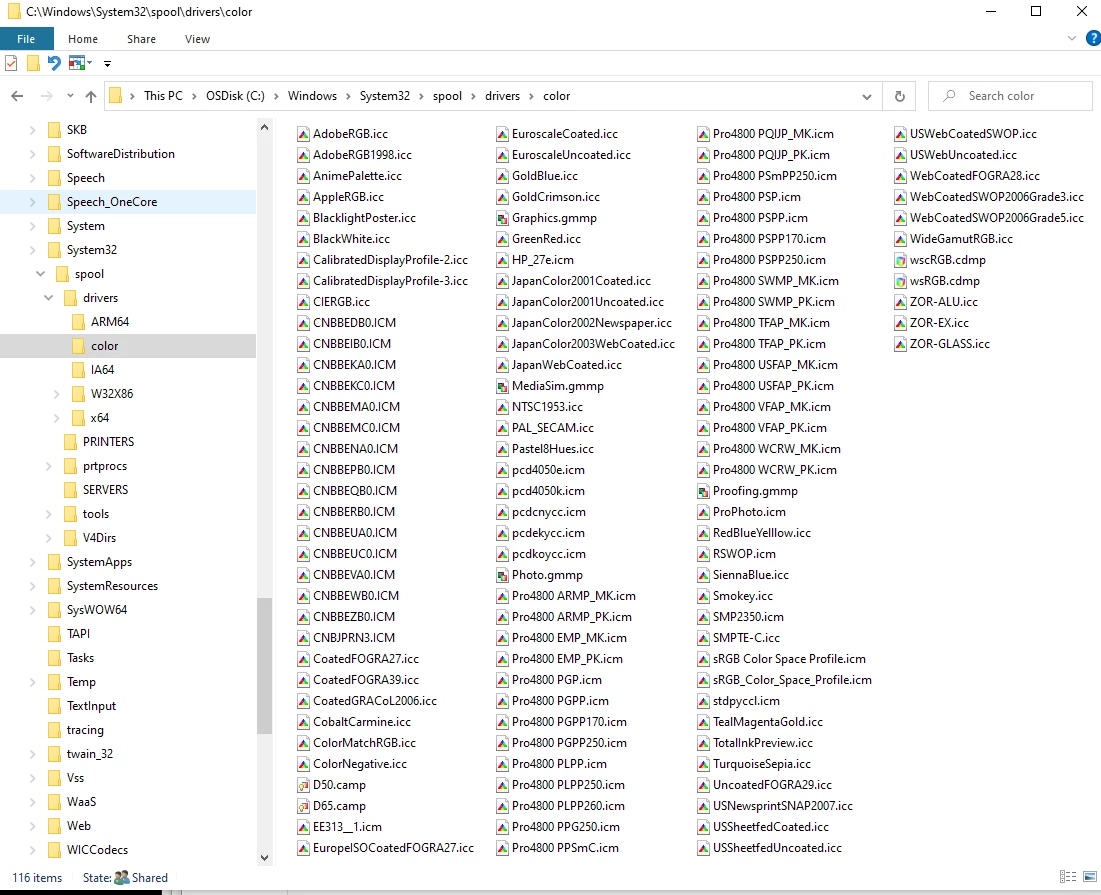The image size is (1101, 895).
Task: Click 'OSDisk (C:)' in the address breadcrumb
Action: (x=235, y=96)
